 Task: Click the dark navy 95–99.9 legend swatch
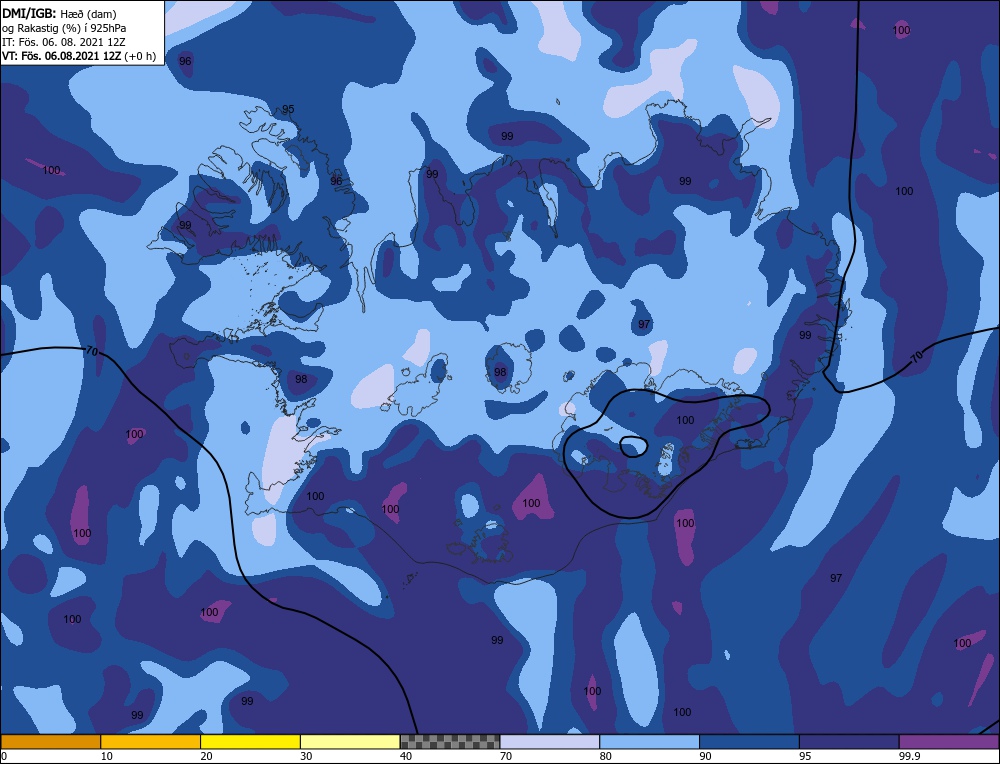pyautogui.click(x=849, y=742)
